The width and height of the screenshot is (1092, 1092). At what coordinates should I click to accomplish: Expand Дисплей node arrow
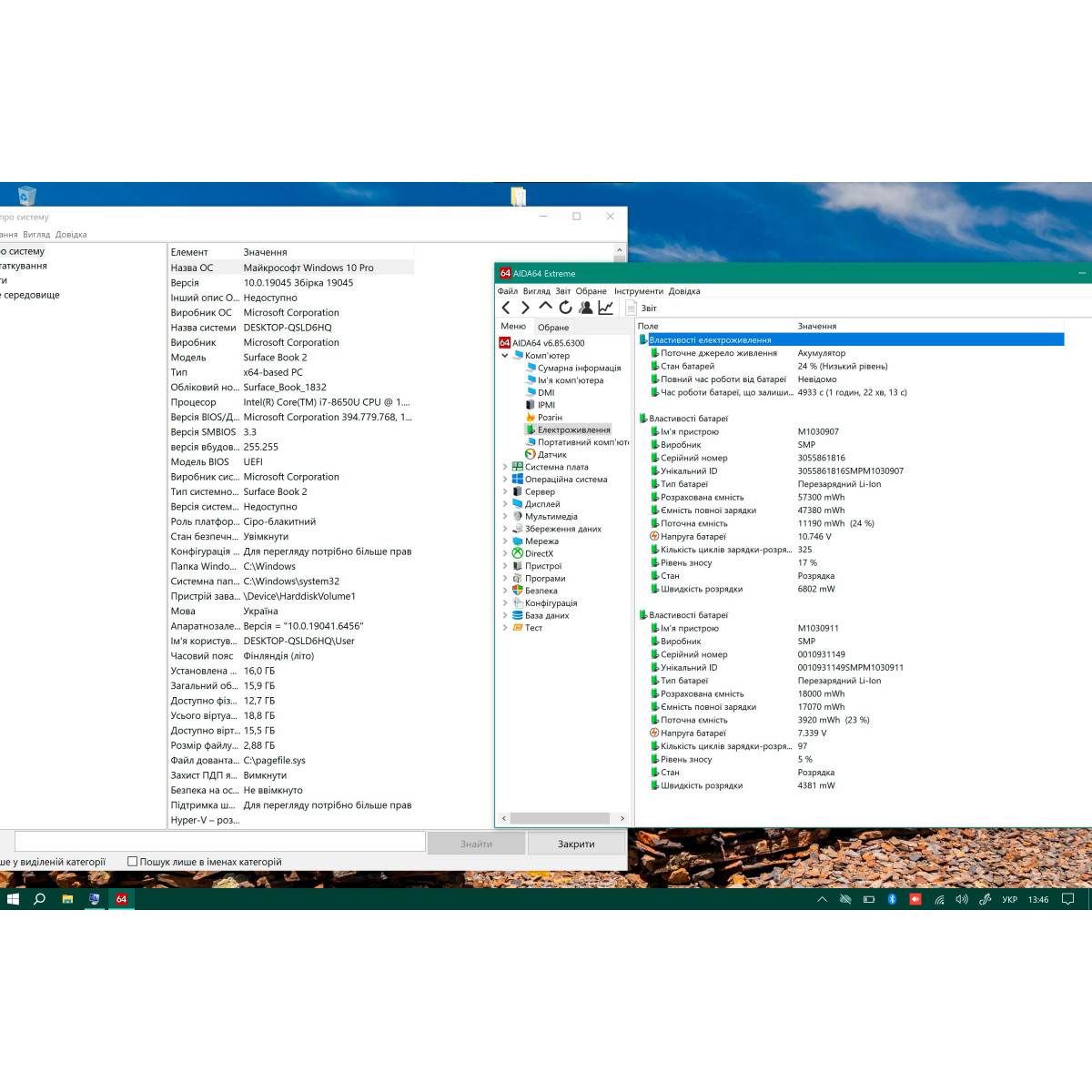505,504
